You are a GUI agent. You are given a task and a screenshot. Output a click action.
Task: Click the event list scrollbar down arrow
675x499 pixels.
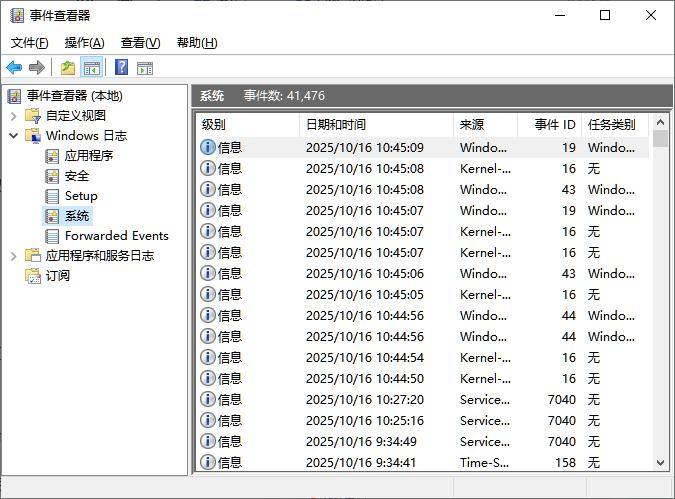pos(660,463)
